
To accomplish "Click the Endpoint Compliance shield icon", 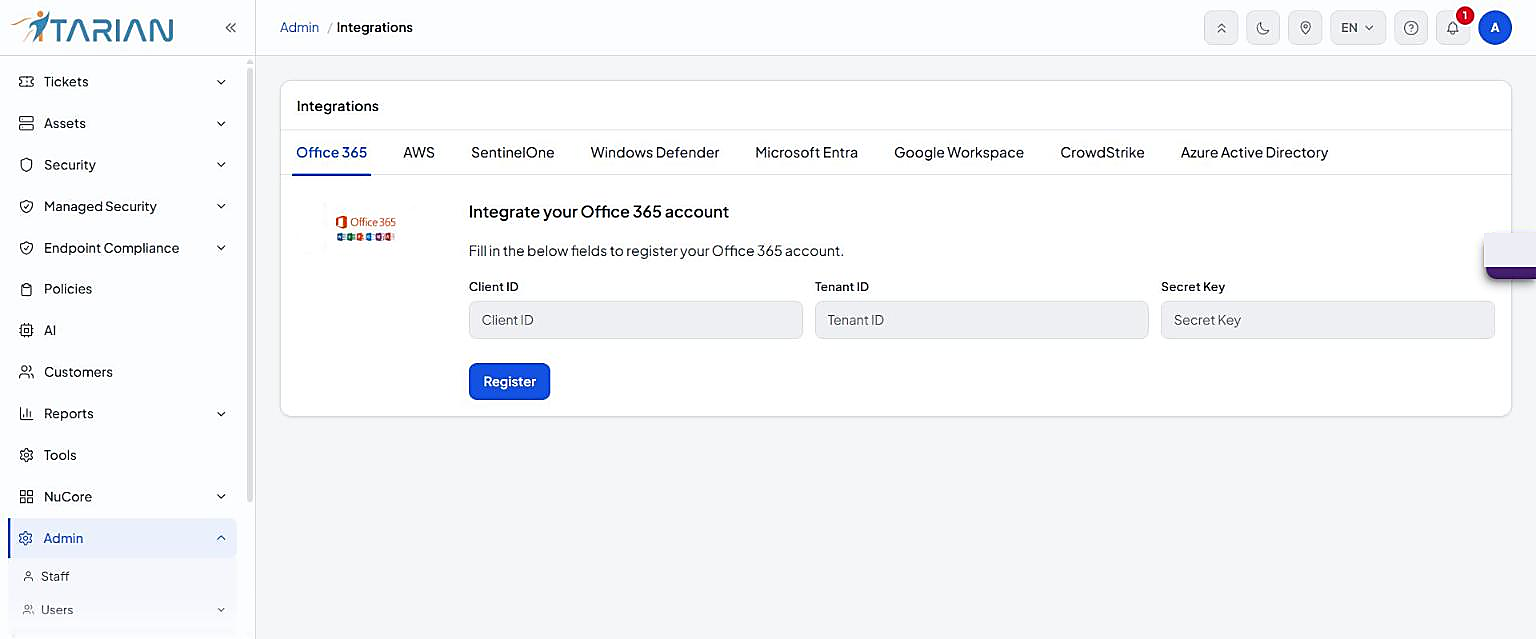I will [27, 248].
